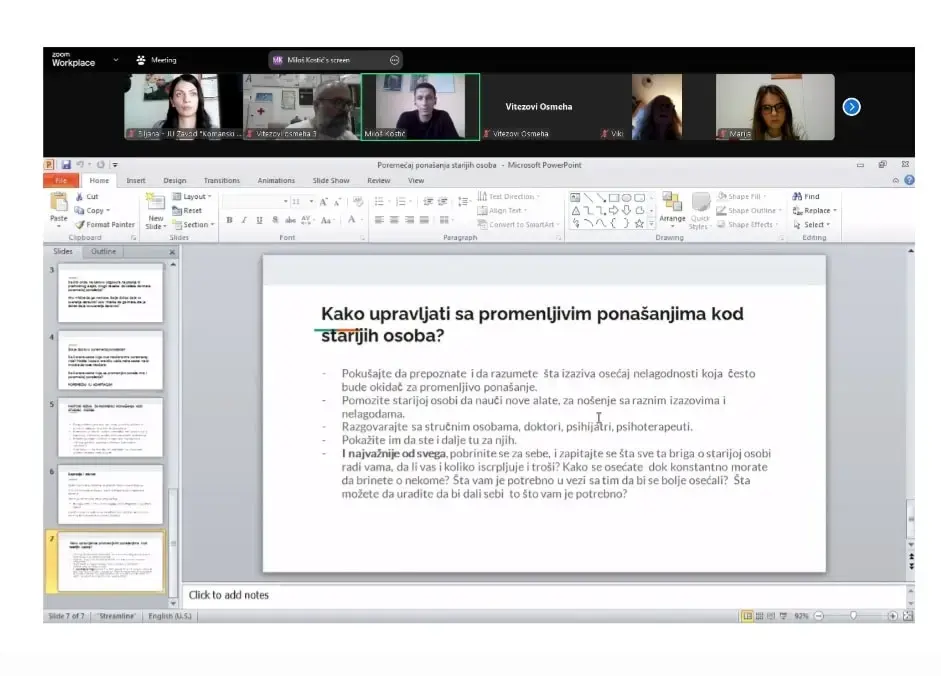Click the New Slide icon
This screenshot has width=941, height=676.
[x=155, y=202]
